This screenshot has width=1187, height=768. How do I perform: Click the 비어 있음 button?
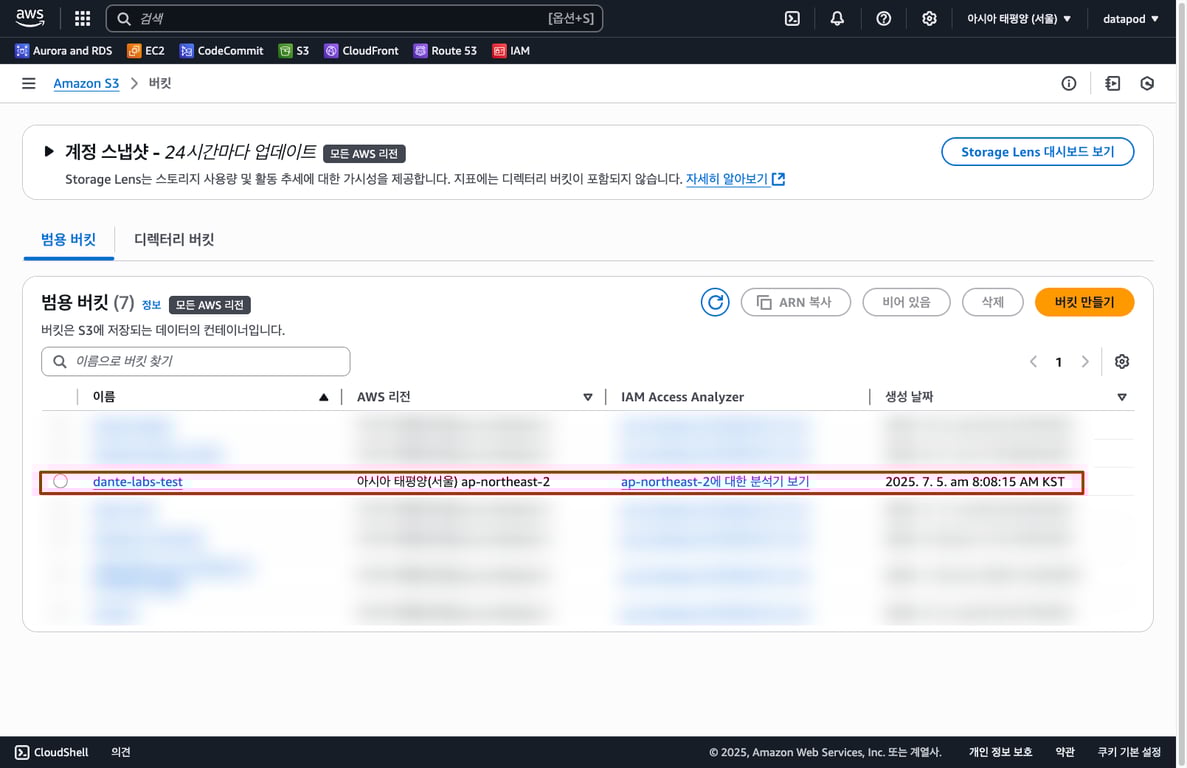[x=906, y=302]
